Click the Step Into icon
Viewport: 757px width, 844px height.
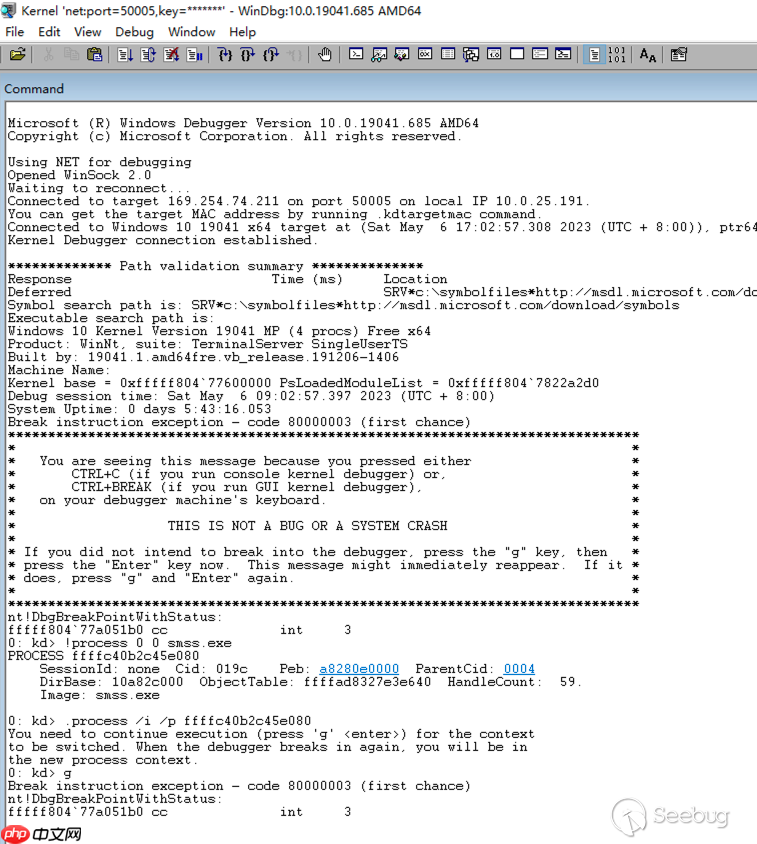[225, 54]
